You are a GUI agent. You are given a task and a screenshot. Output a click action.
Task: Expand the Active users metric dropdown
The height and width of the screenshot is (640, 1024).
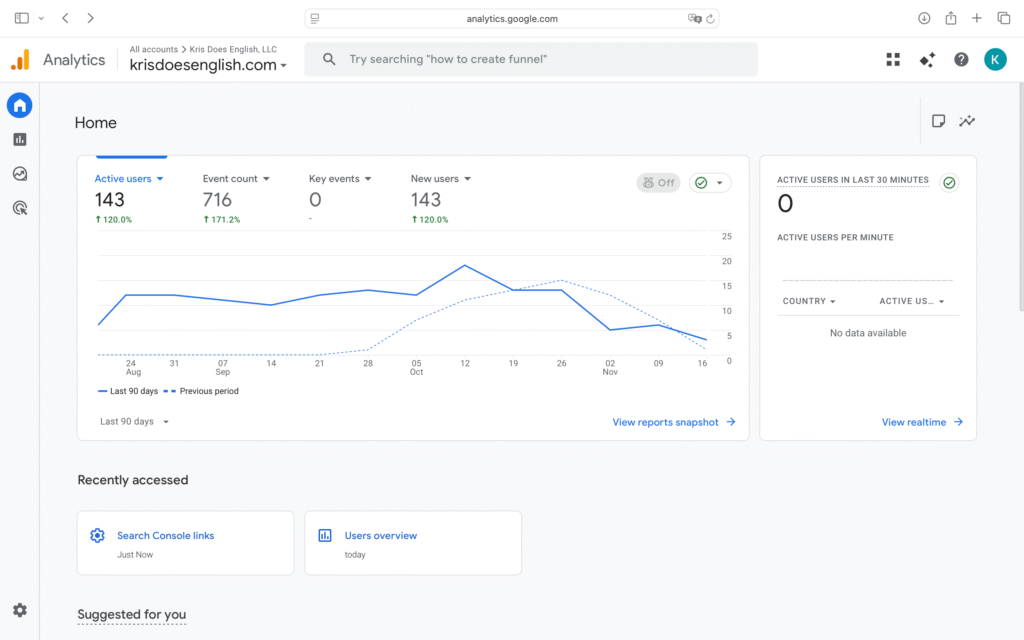click(x=129, y=179)
